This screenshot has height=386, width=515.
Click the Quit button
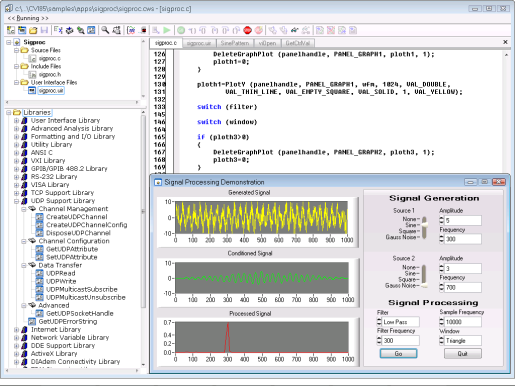(x=463, y=354)
